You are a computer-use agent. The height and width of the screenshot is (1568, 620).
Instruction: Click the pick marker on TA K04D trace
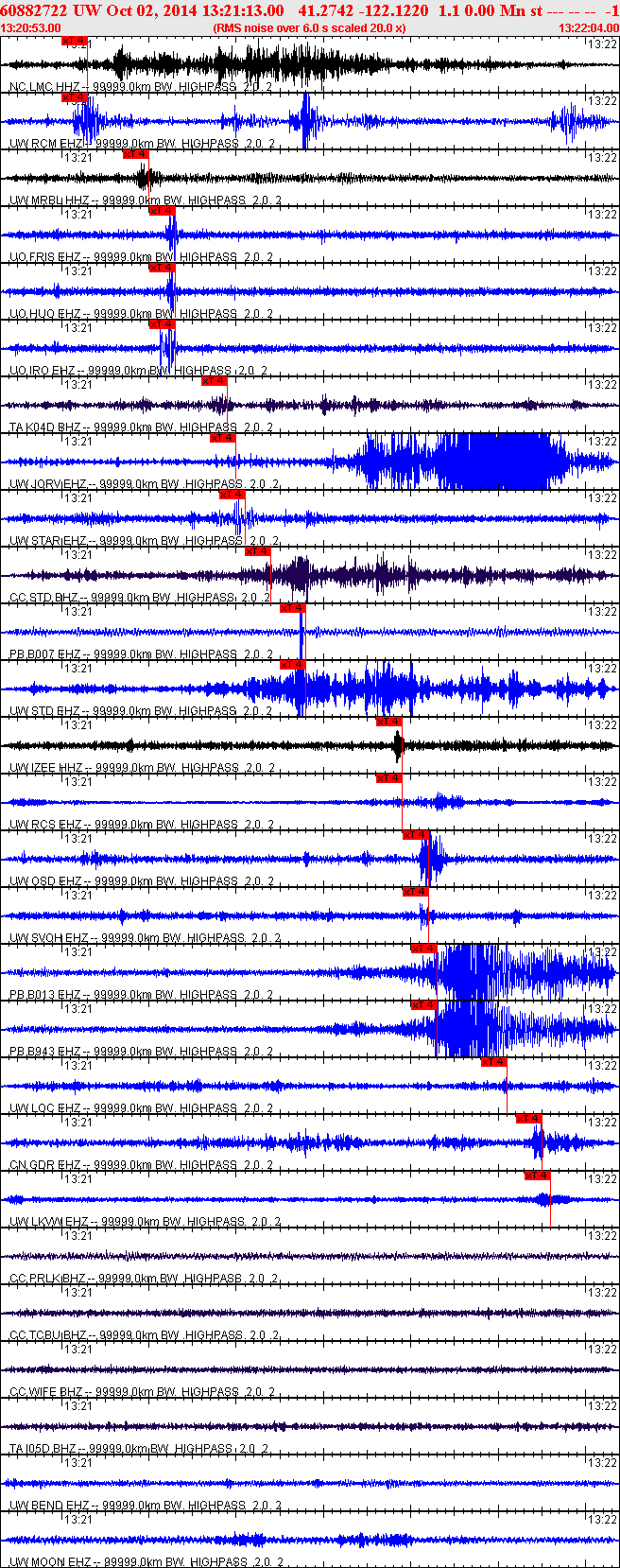coord(215,381)
